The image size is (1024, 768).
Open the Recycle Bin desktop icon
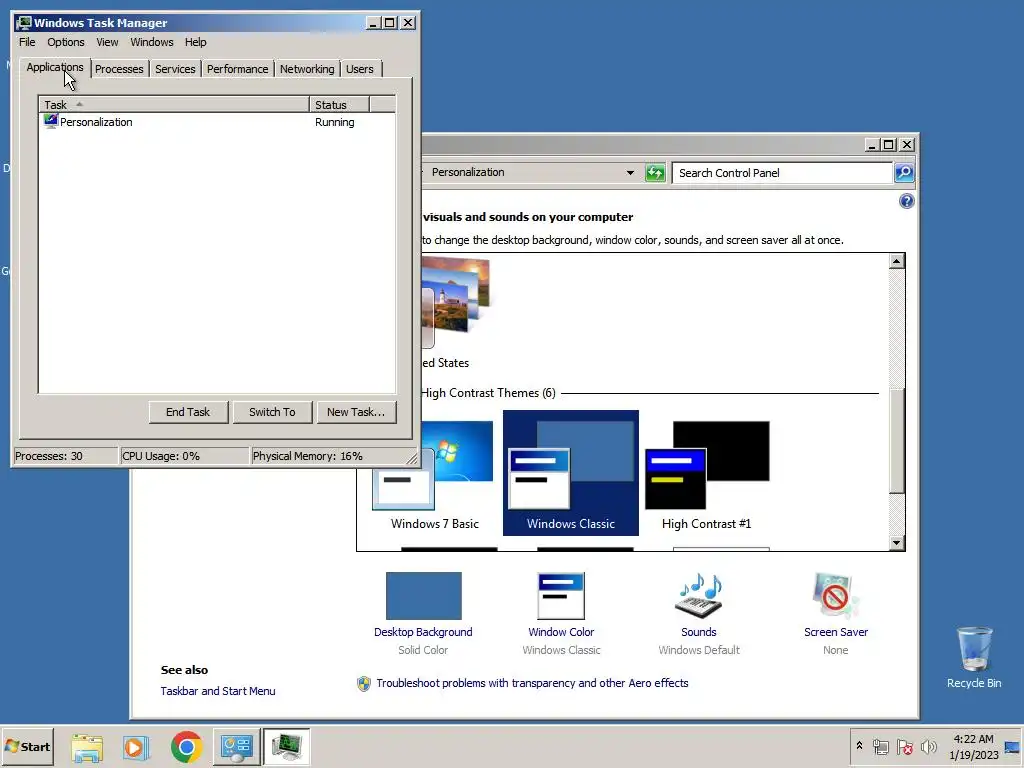(974, 657)
